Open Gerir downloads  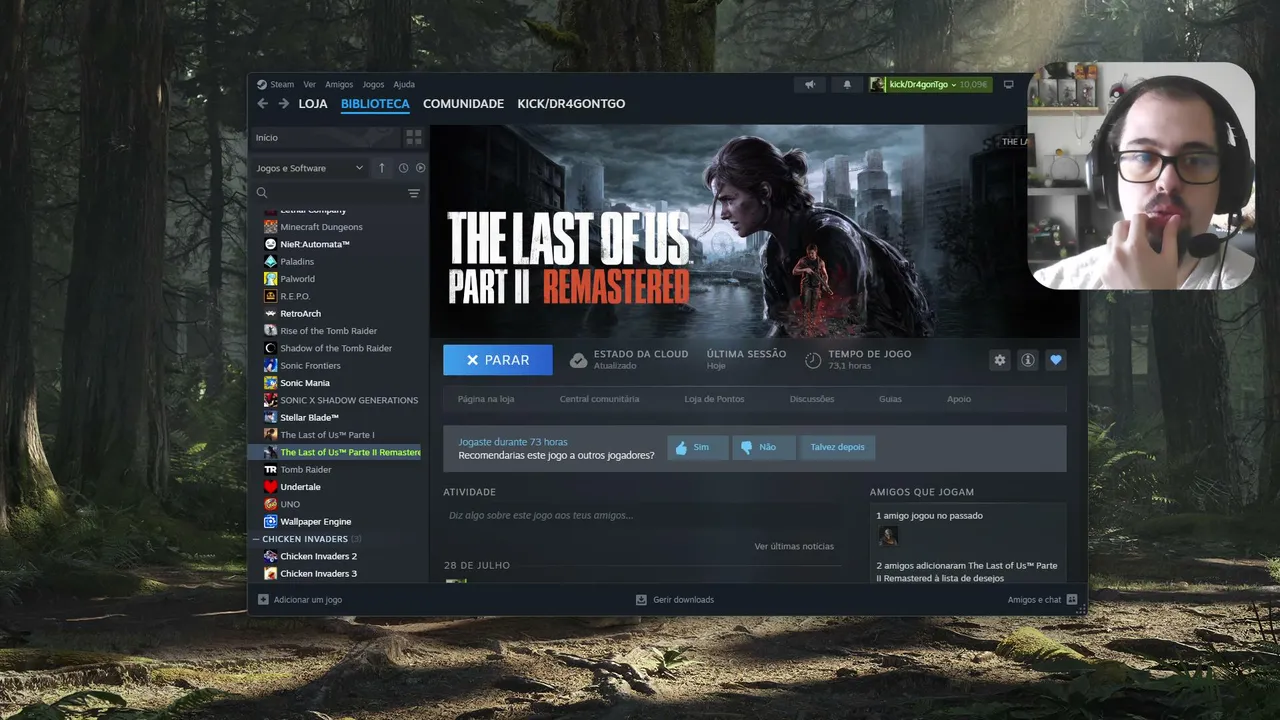tap(675, 600)
